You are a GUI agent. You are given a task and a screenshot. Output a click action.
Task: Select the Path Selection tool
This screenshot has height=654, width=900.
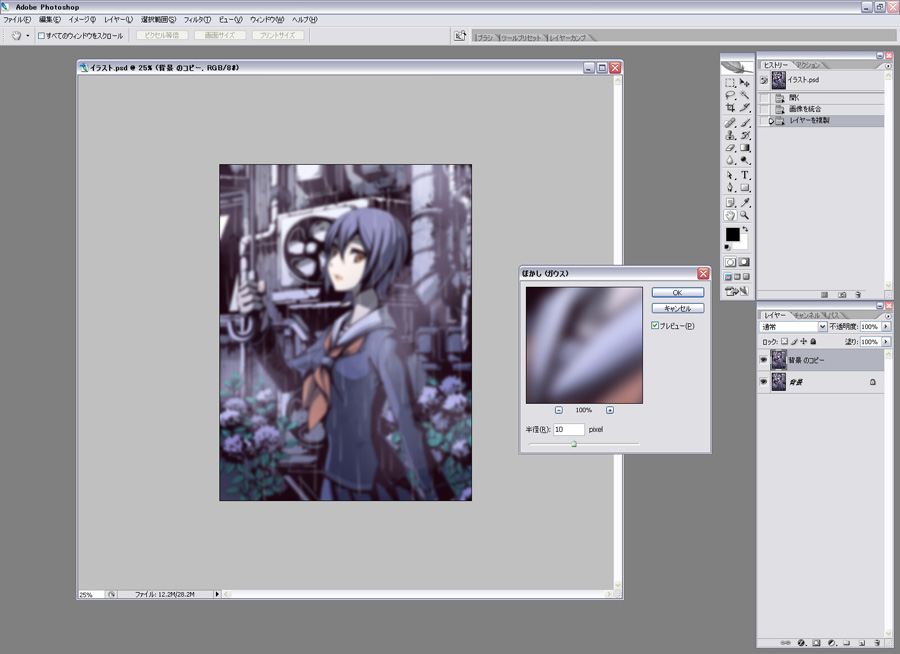pyautogui.click(x=730, y=175)
